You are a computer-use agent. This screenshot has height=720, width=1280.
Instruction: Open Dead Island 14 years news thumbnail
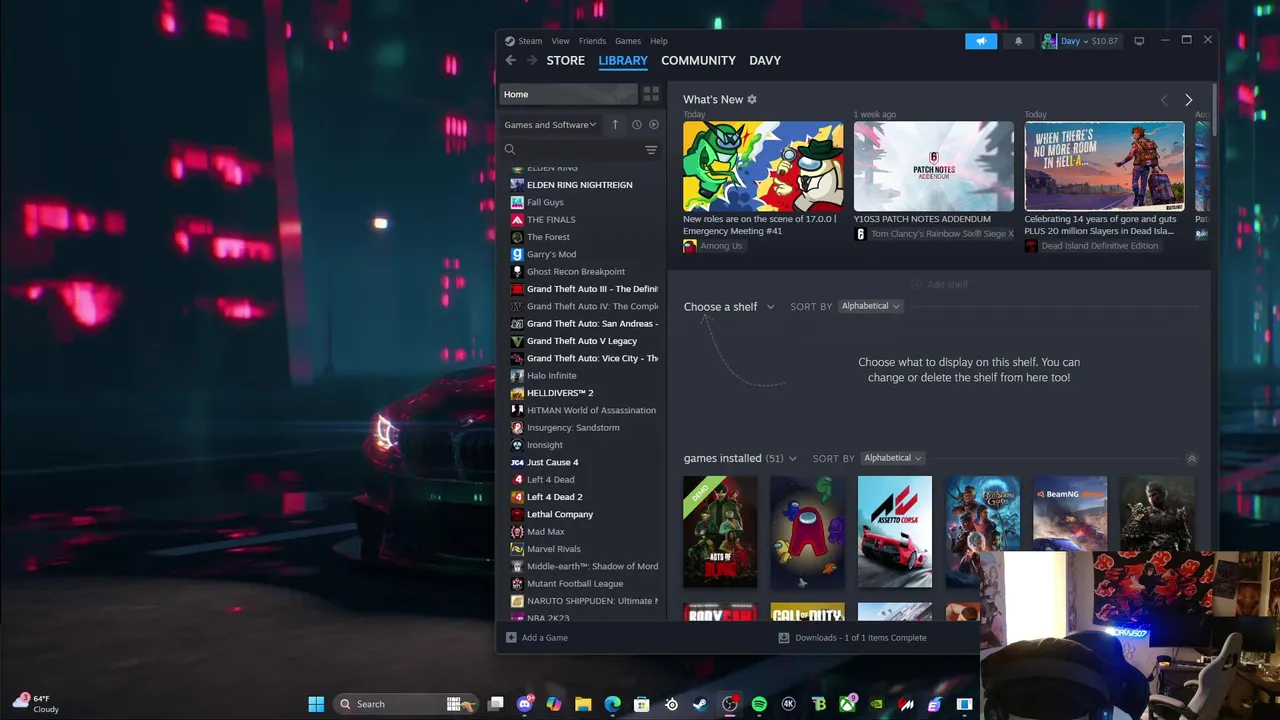[1104, 166]
